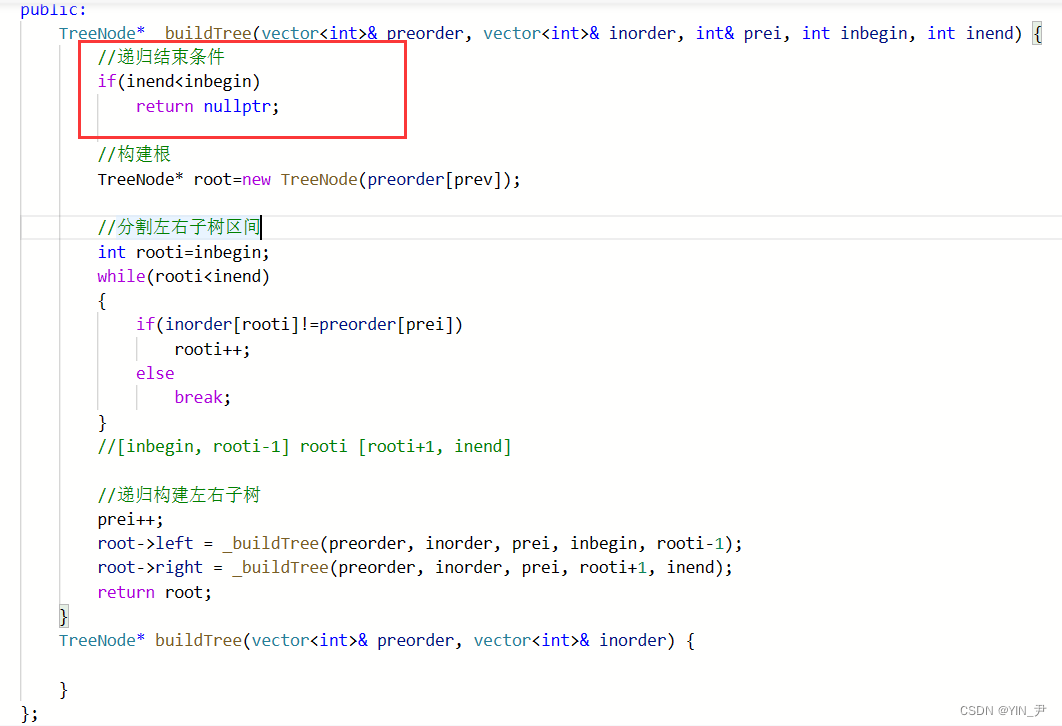1062x726 pixels.
Task: Click the comment //分割左右子树区间
Action: pos(179,227)
